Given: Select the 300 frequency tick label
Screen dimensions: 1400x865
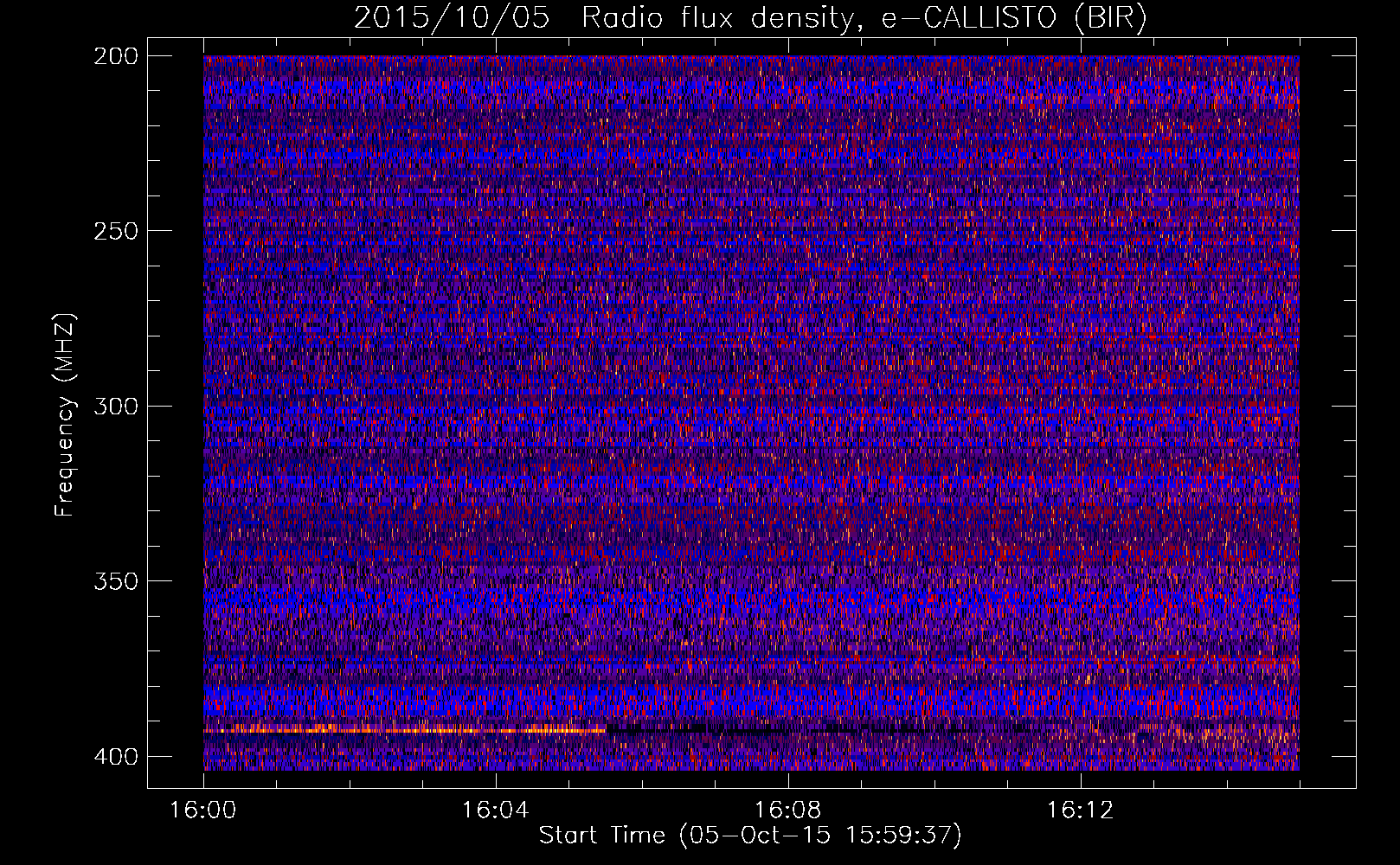Looking at the screenshot, I should click(115, 406).
